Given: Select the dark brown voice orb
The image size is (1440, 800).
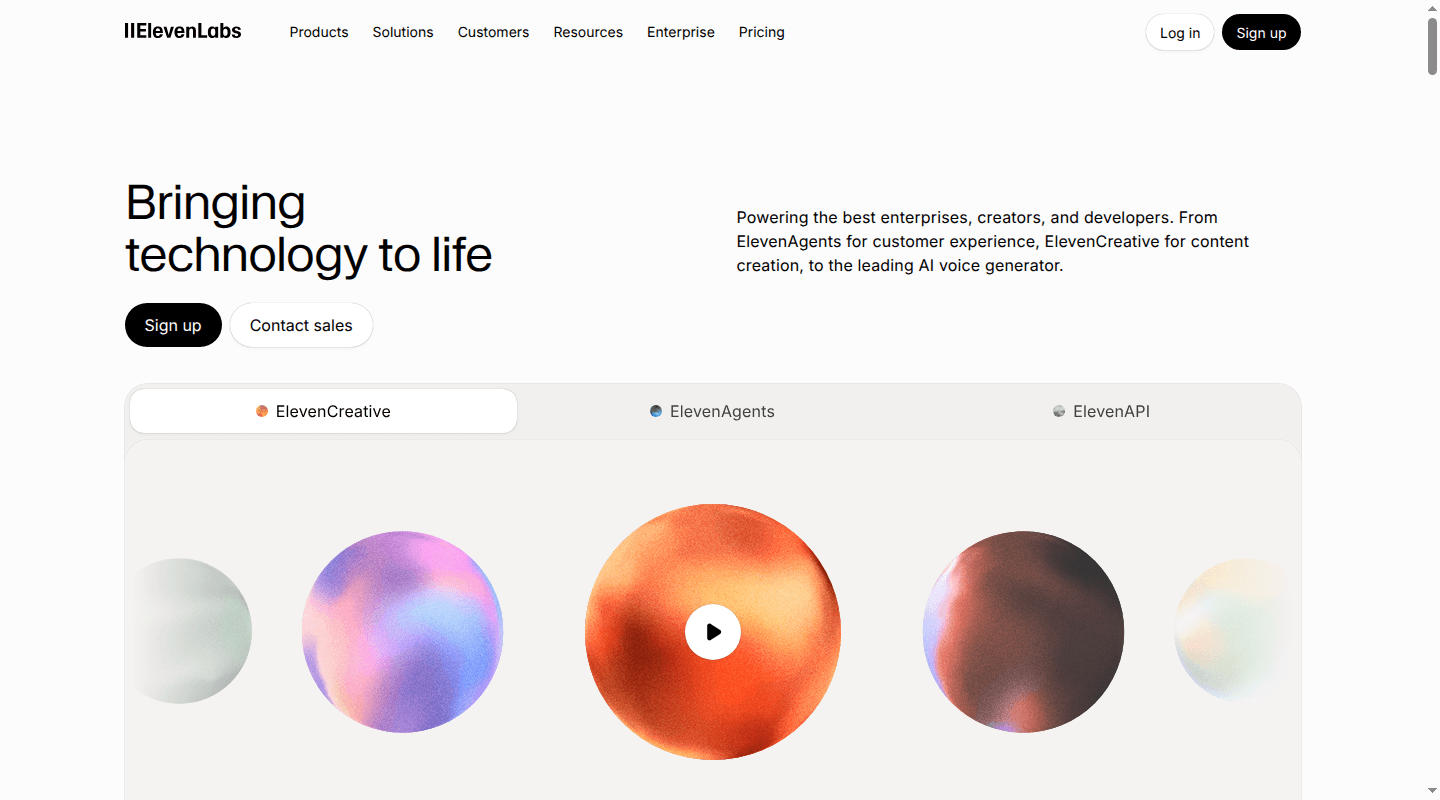Looking at the screenshot, I should tap(1023, 632).
